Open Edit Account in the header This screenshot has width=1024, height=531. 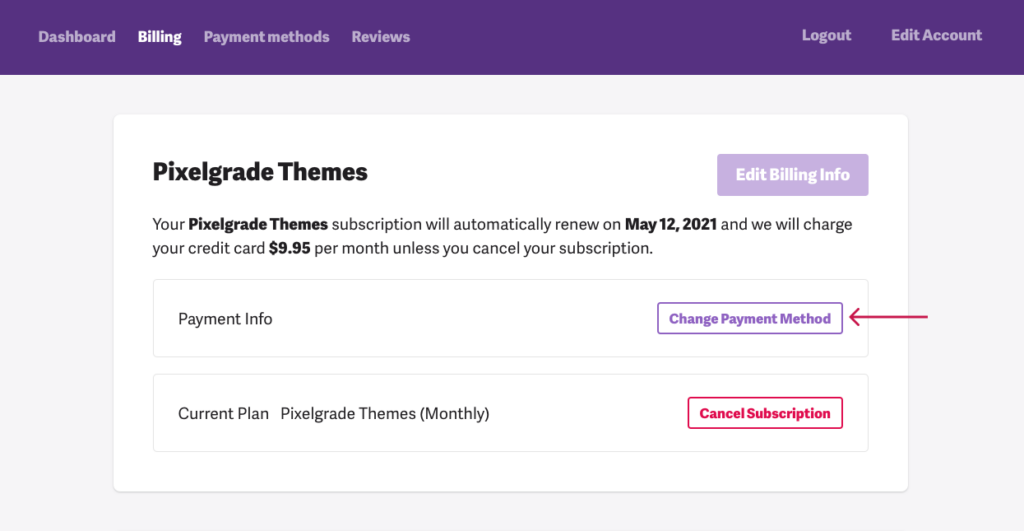point(936,35)
